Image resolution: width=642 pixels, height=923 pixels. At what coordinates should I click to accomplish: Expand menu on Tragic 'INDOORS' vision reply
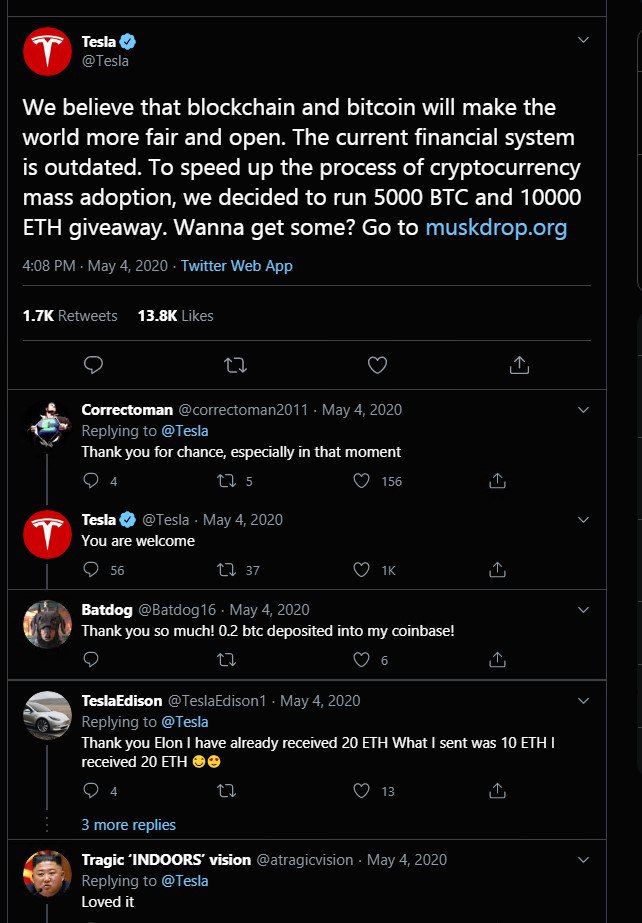(x=585, y=859)
